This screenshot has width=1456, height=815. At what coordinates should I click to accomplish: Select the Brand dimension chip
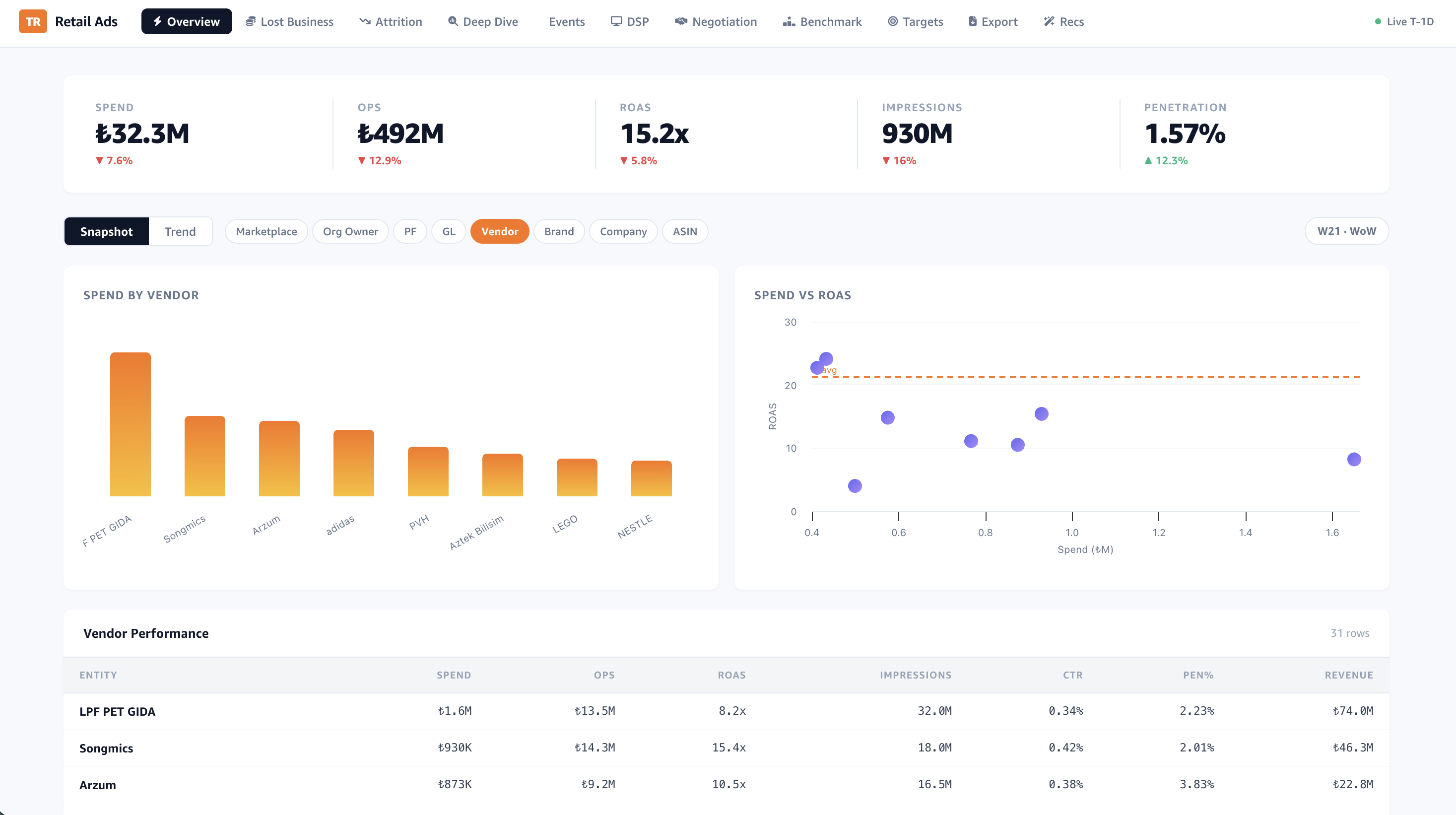click(559, 231)
